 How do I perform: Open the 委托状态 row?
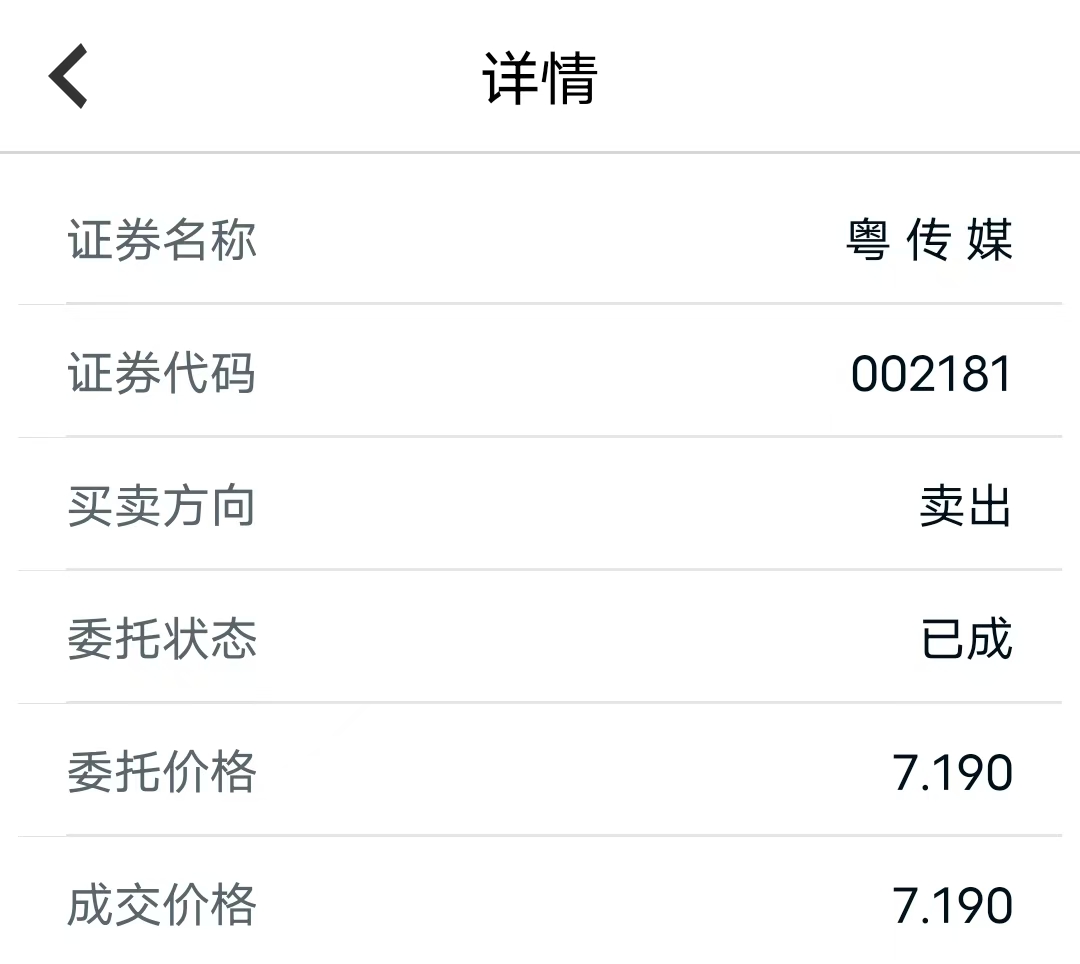pyautogui.click(x=540, y=636)
